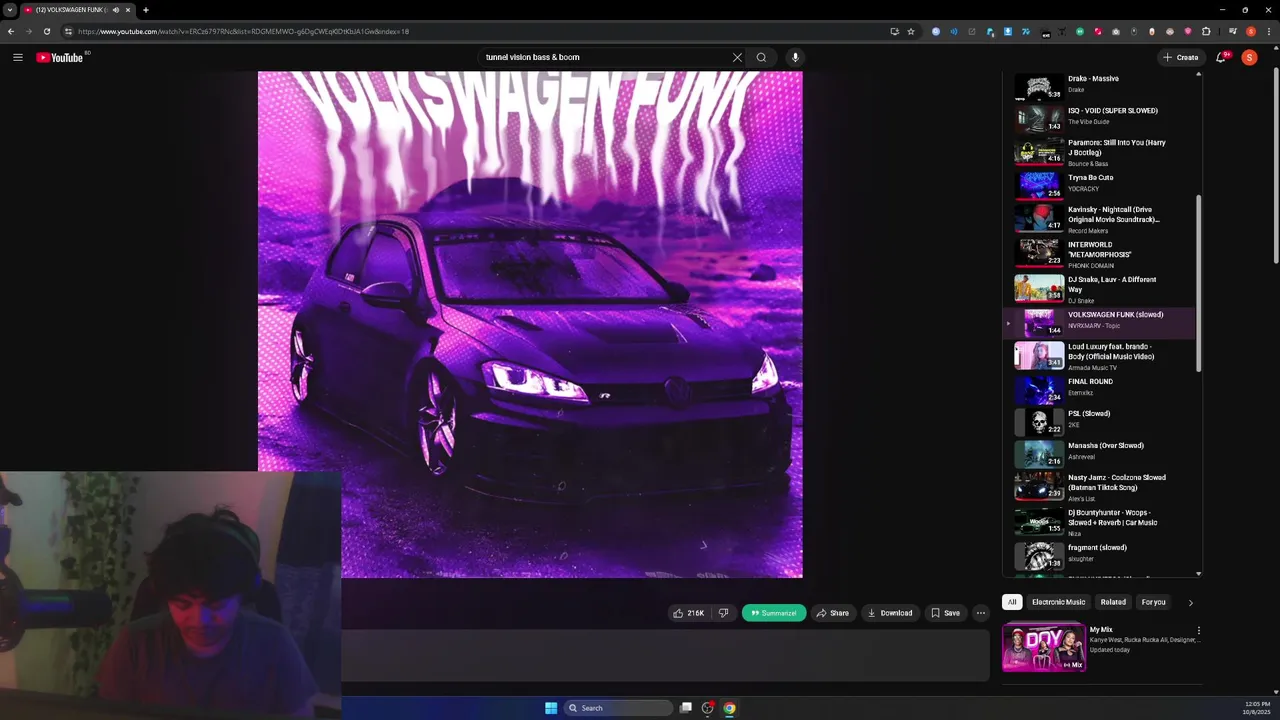Open the My Mix thumbnail

tap(1044, 647)
